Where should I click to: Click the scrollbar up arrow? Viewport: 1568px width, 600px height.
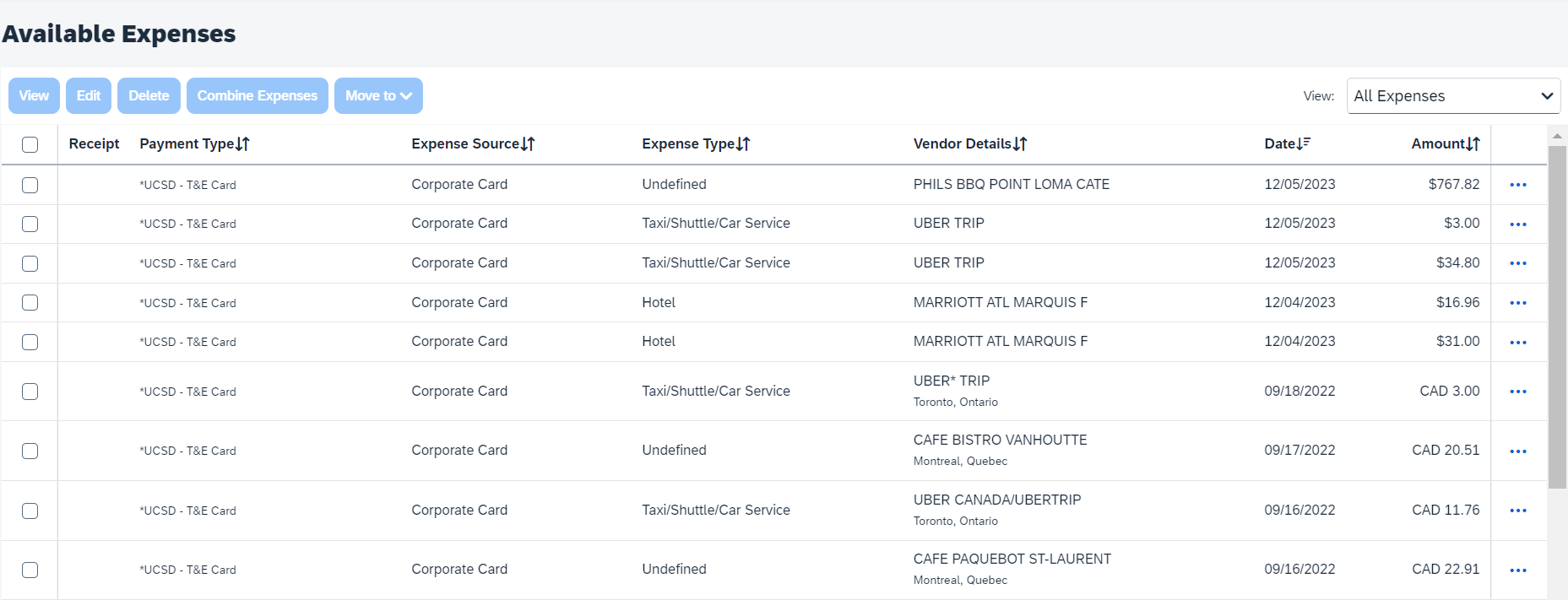click(x=1557, y=136)
